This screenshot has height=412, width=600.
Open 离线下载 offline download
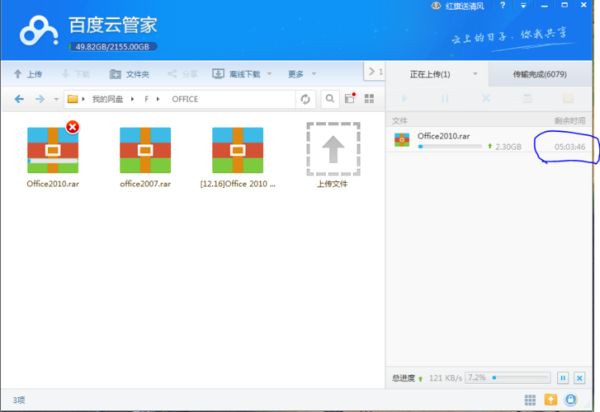pyautogui.click(x=237, y=74)
